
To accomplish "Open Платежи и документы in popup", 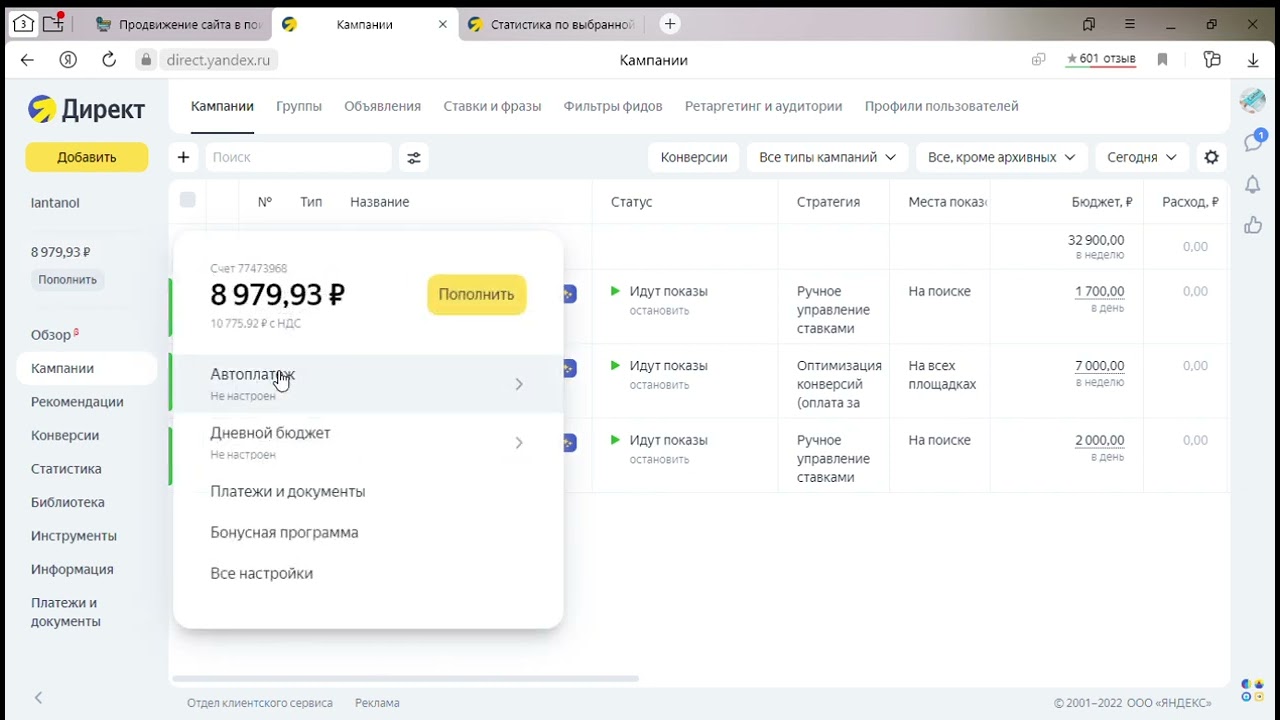I will tap(287, 491).
